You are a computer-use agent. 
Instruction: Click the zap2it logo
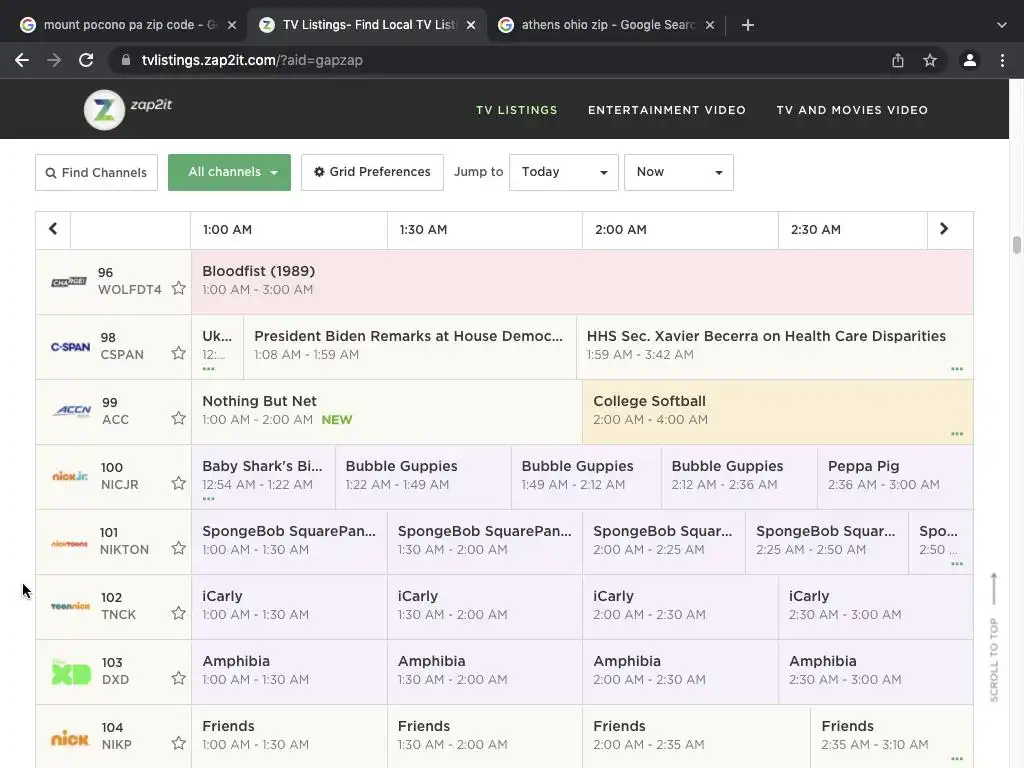[128, 109]
